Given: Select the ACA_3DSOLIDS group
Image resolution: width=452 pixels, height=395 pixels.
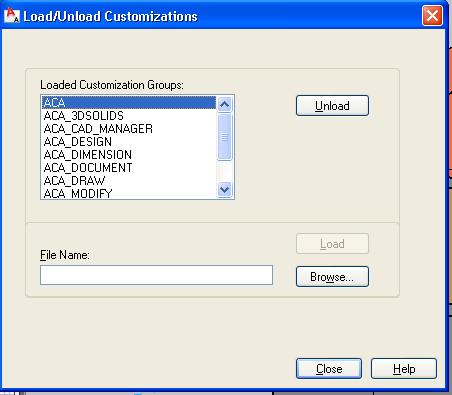Looking at the screenshot, I should [129, 116].
